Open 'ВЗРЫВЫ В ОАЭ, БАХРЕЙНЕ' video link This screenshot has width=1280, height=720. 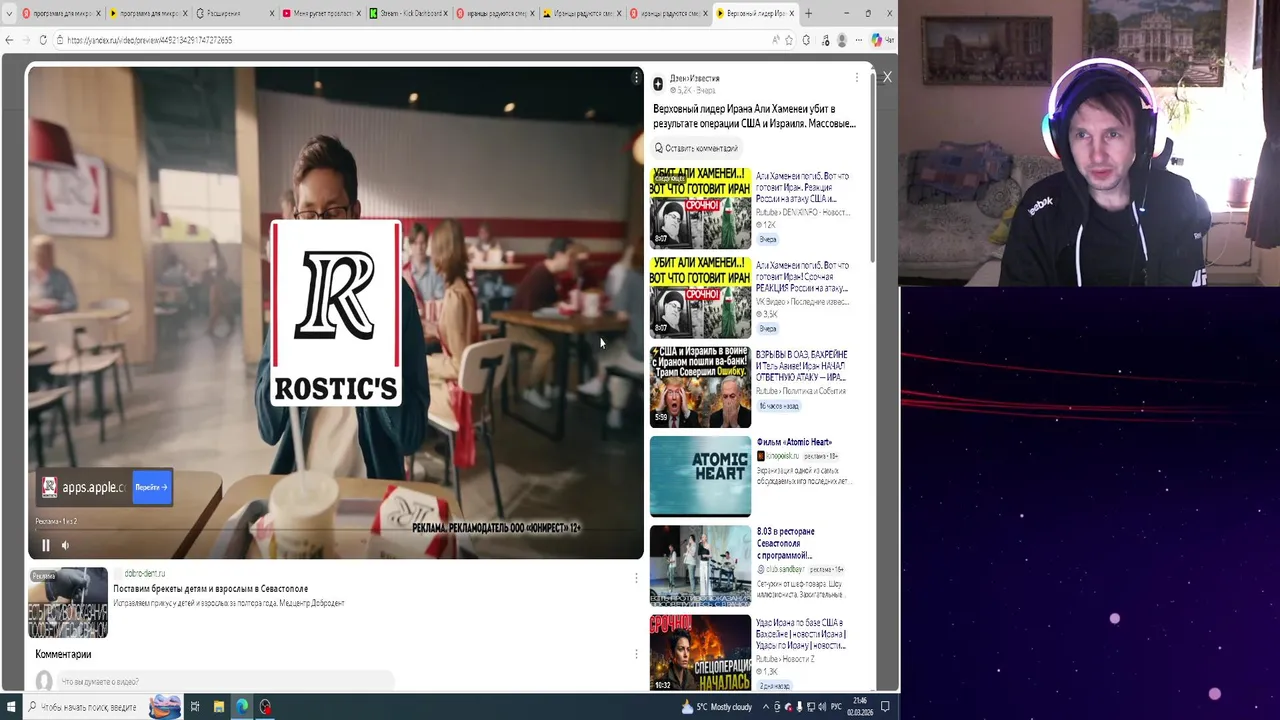[x=802, y=366]
